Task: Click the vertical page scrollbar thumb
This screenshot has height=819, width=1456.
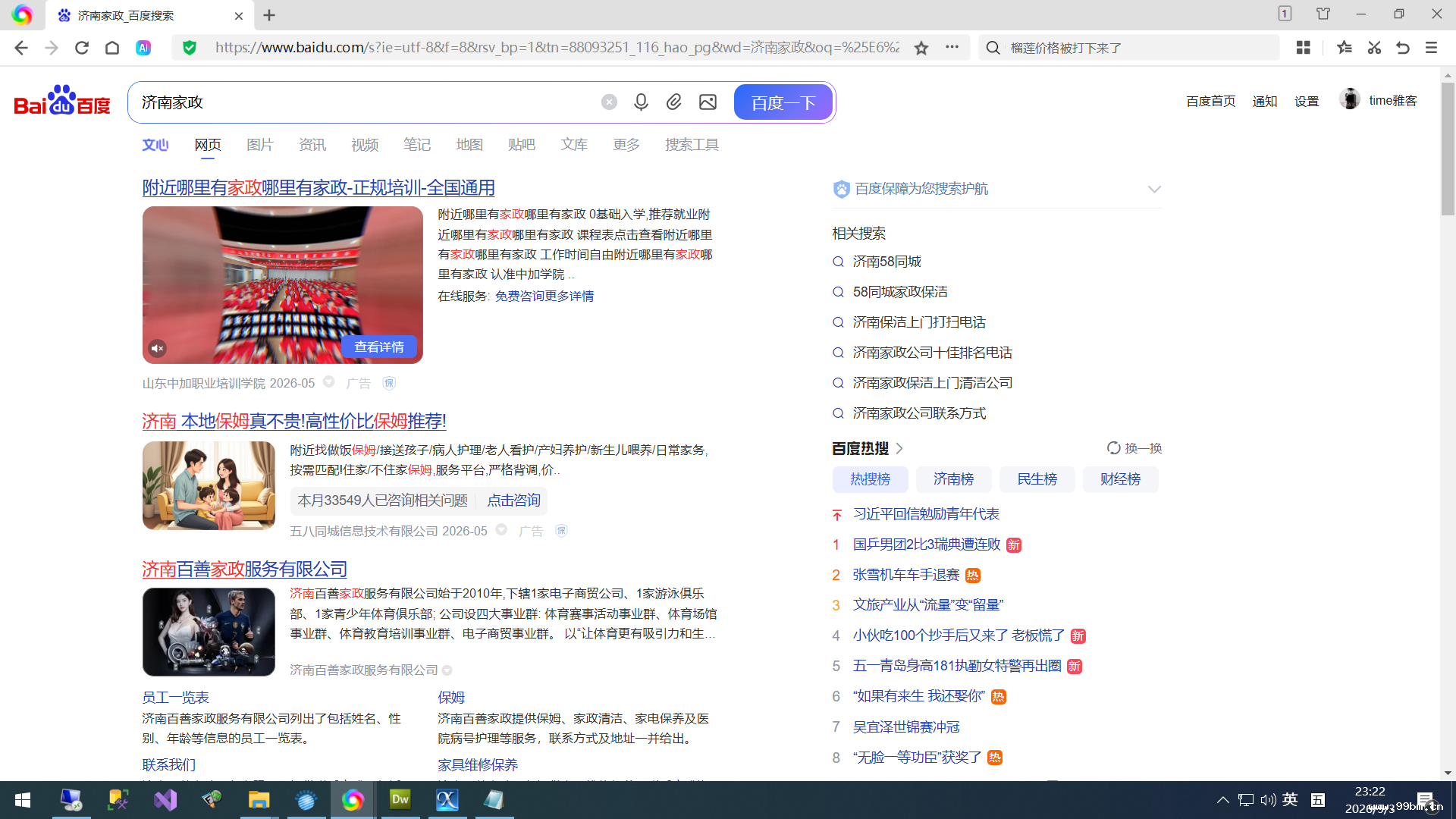Action: tap(1448, 149)
